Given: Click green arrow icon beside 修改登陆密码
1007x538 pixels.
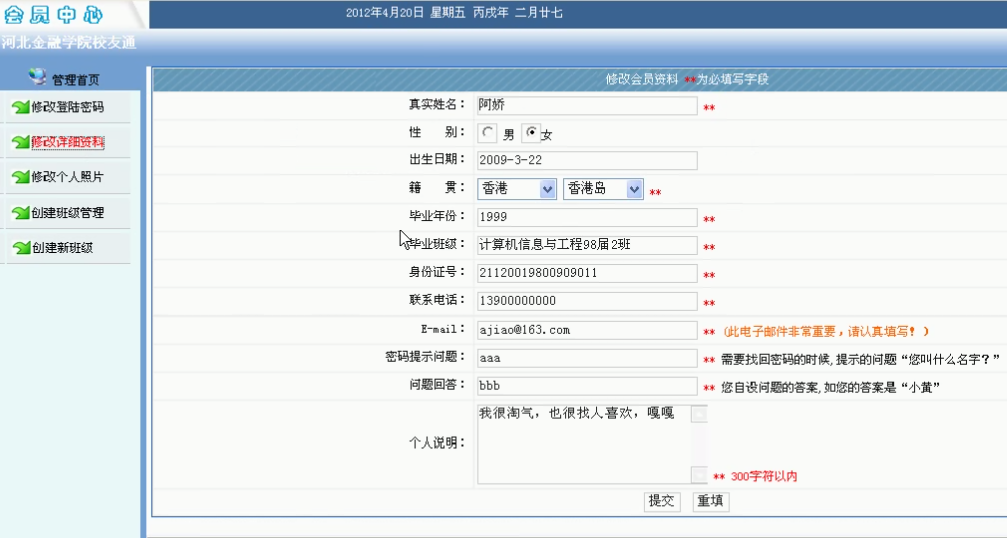Looking at the screenshot, I should [x=21, y=107].
